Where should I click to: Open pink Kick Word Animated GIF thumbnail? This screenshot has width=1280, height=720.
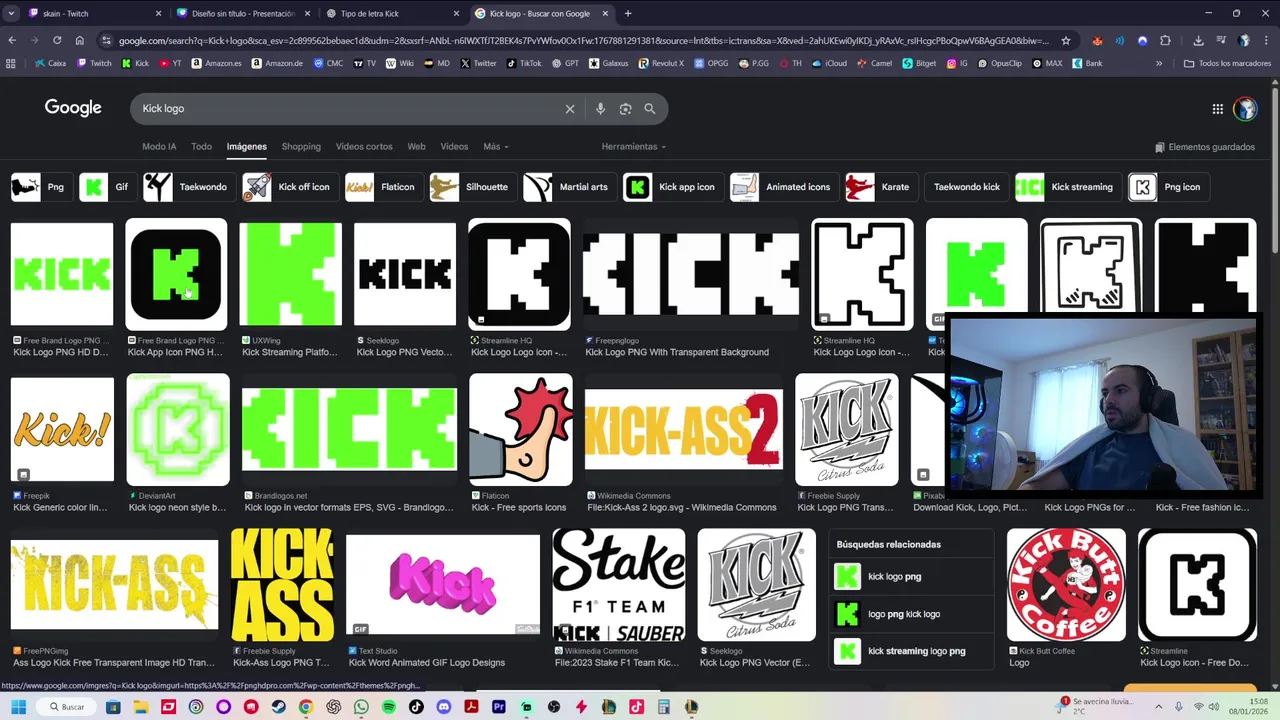coord(443,585)
